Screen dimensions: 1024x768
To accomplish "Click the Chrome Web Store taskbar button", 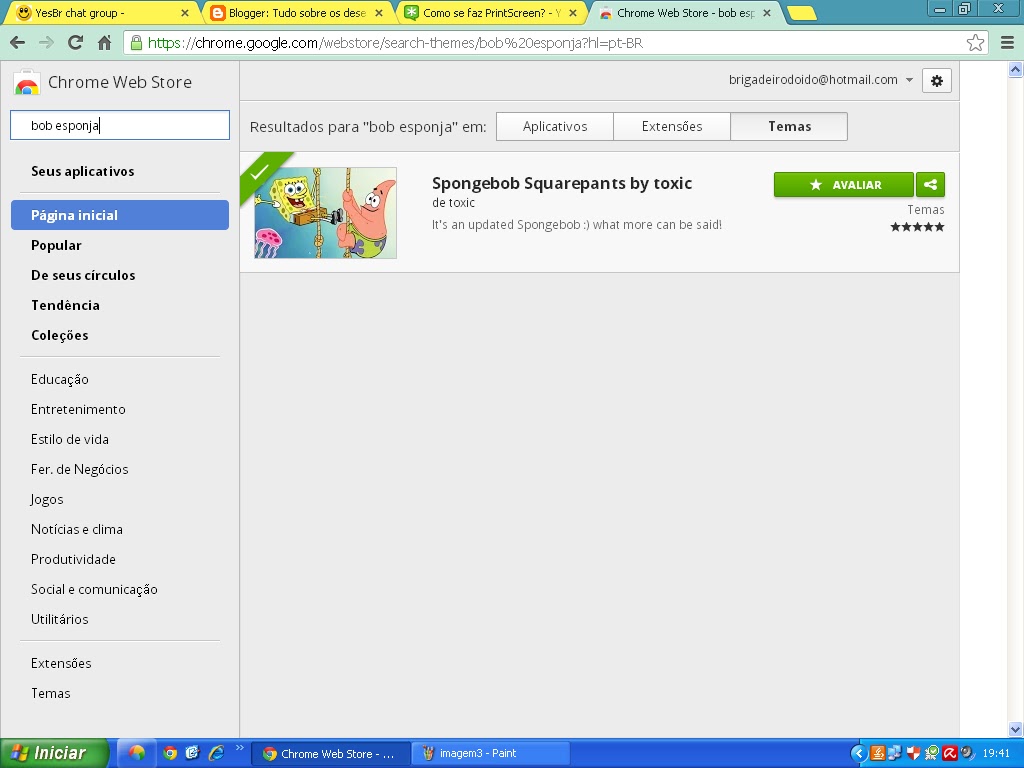I will (x=331, y=753).
